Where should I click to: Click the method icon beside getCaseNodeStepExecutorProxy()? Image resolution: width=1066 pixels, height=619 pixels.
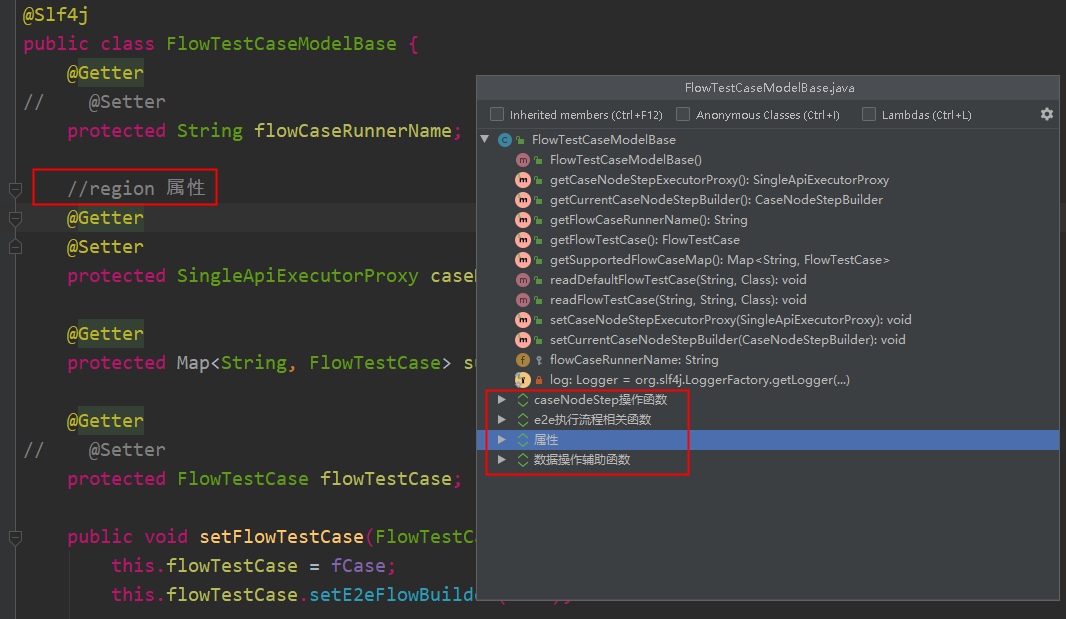pyautogui.click(x=522, y=180)
